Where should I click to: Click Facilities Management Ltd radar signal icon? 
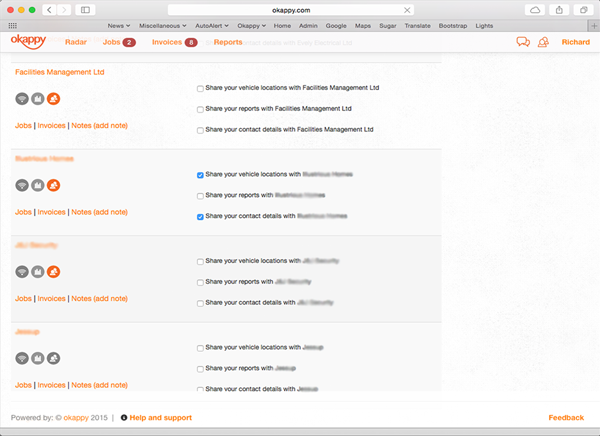pos(22,99)
